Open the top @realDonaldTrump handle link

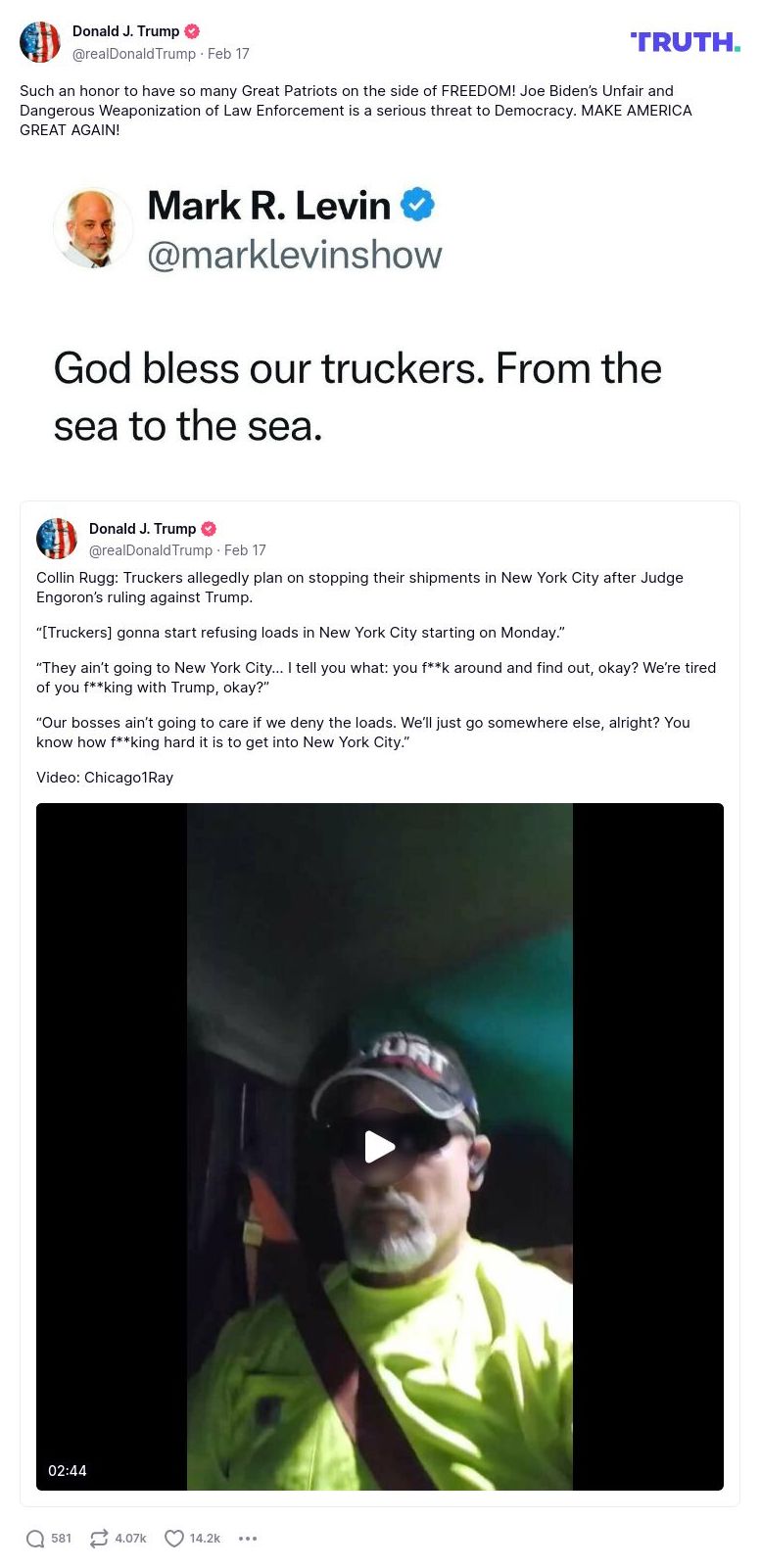click(x=134, y=54)
